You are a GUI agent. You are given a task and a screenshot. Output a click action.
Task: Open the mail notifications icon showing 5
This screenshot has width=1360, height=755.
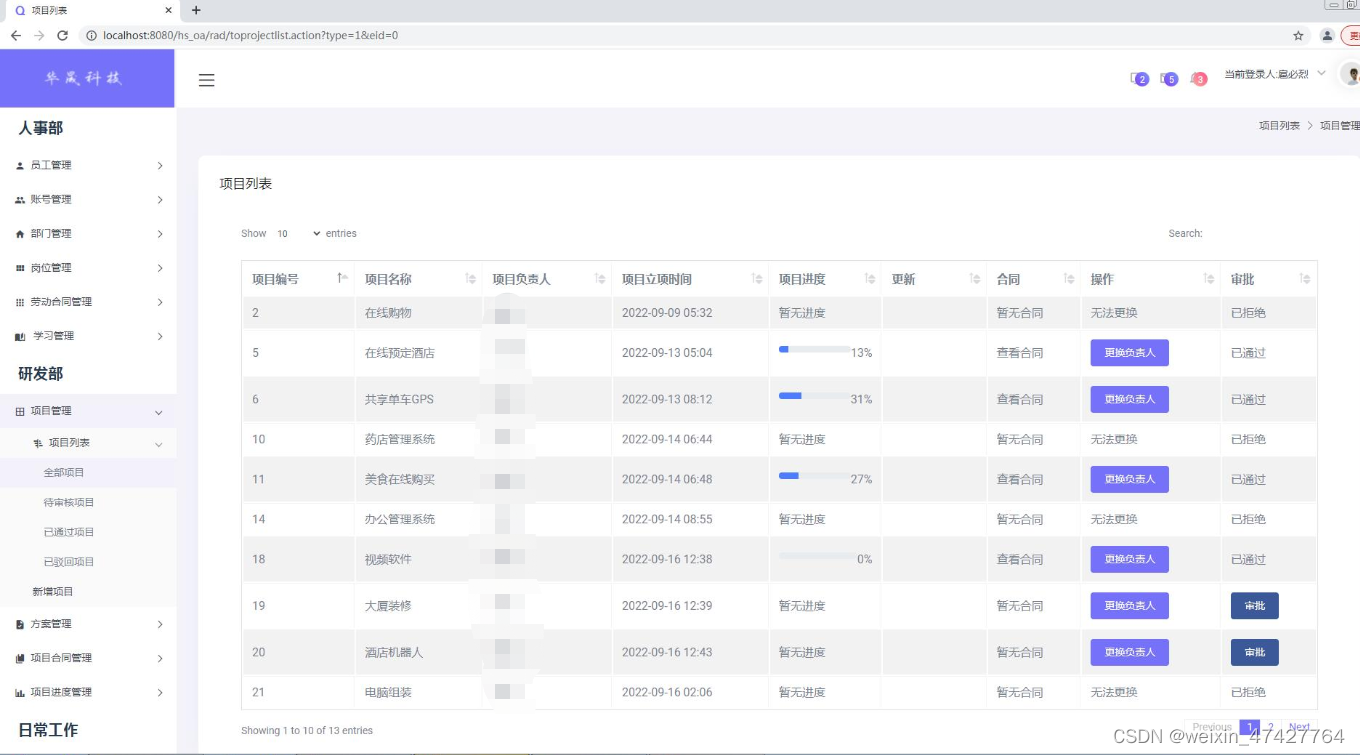tap(1168, 78)
